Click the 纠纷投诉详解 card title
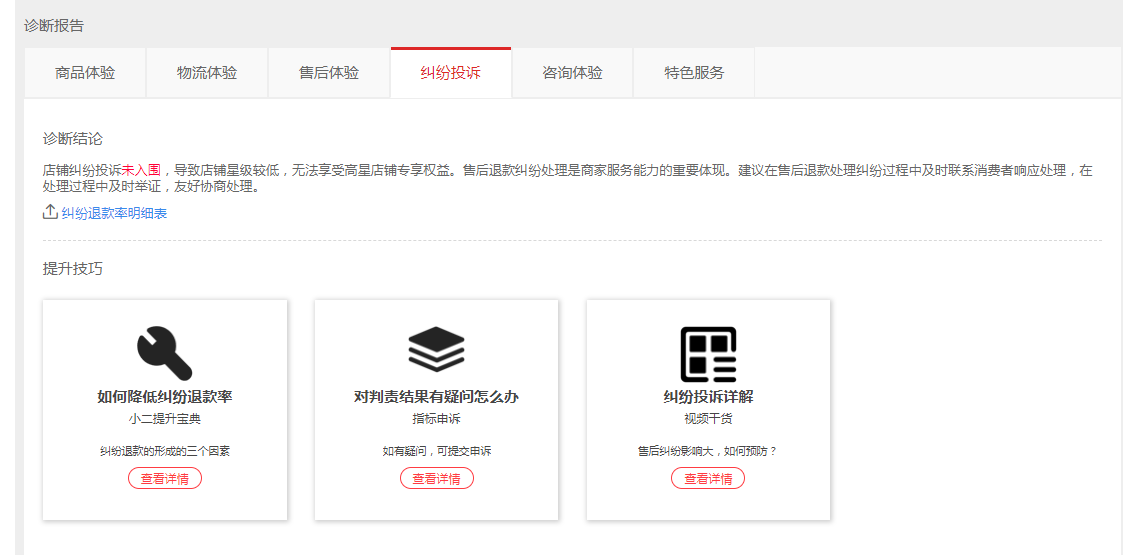 coord(708,397)
